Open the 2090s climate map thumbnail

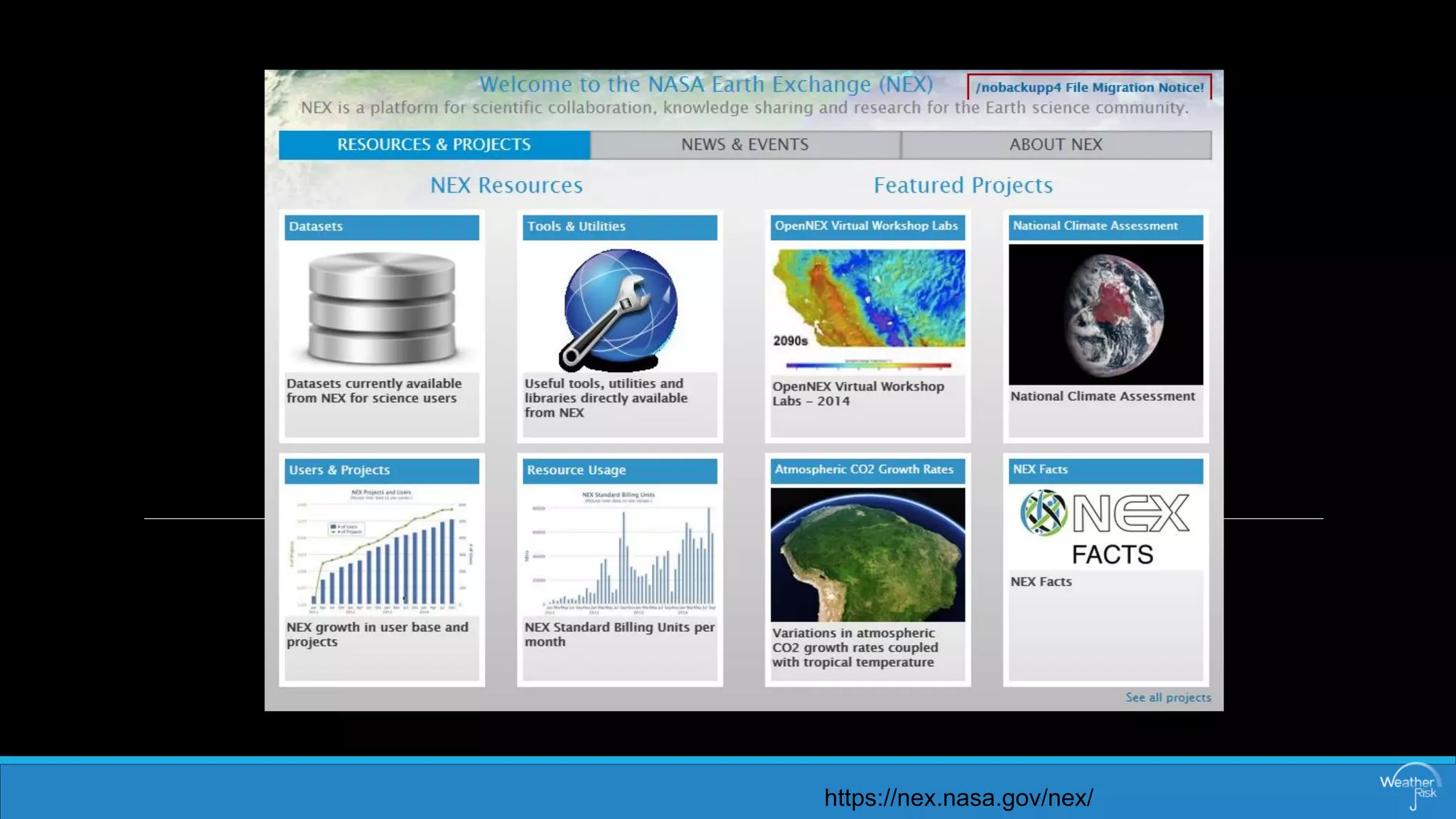(x=867, y=306)
